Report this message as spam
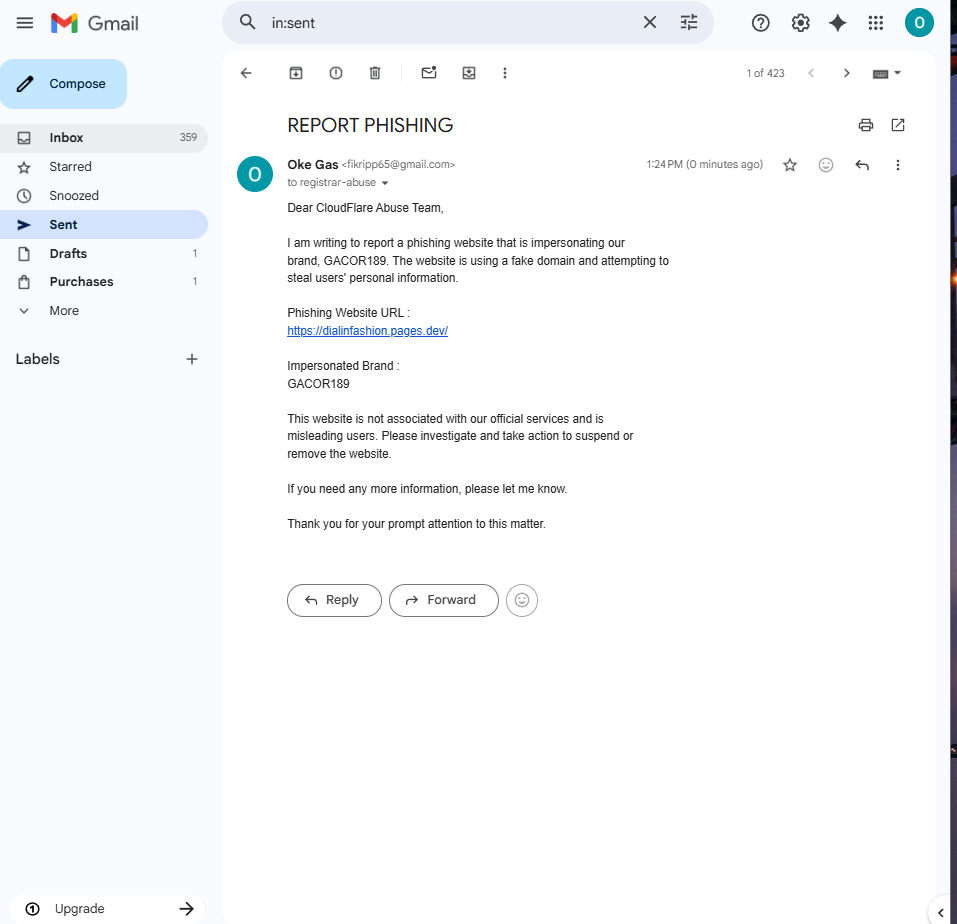Screen dimensions: 957x924 coord(336,73)
